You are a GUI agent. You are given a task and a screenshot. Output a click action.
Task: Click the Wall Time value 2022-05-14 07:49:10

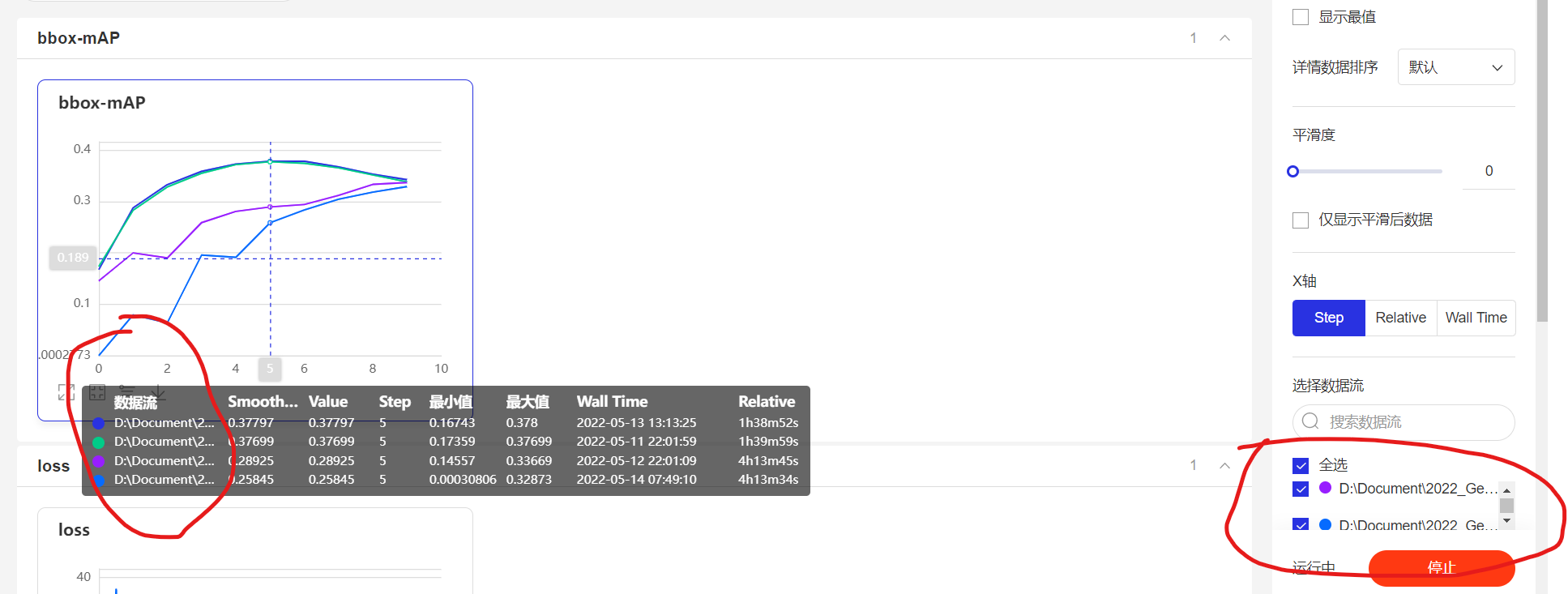[636, 480]
